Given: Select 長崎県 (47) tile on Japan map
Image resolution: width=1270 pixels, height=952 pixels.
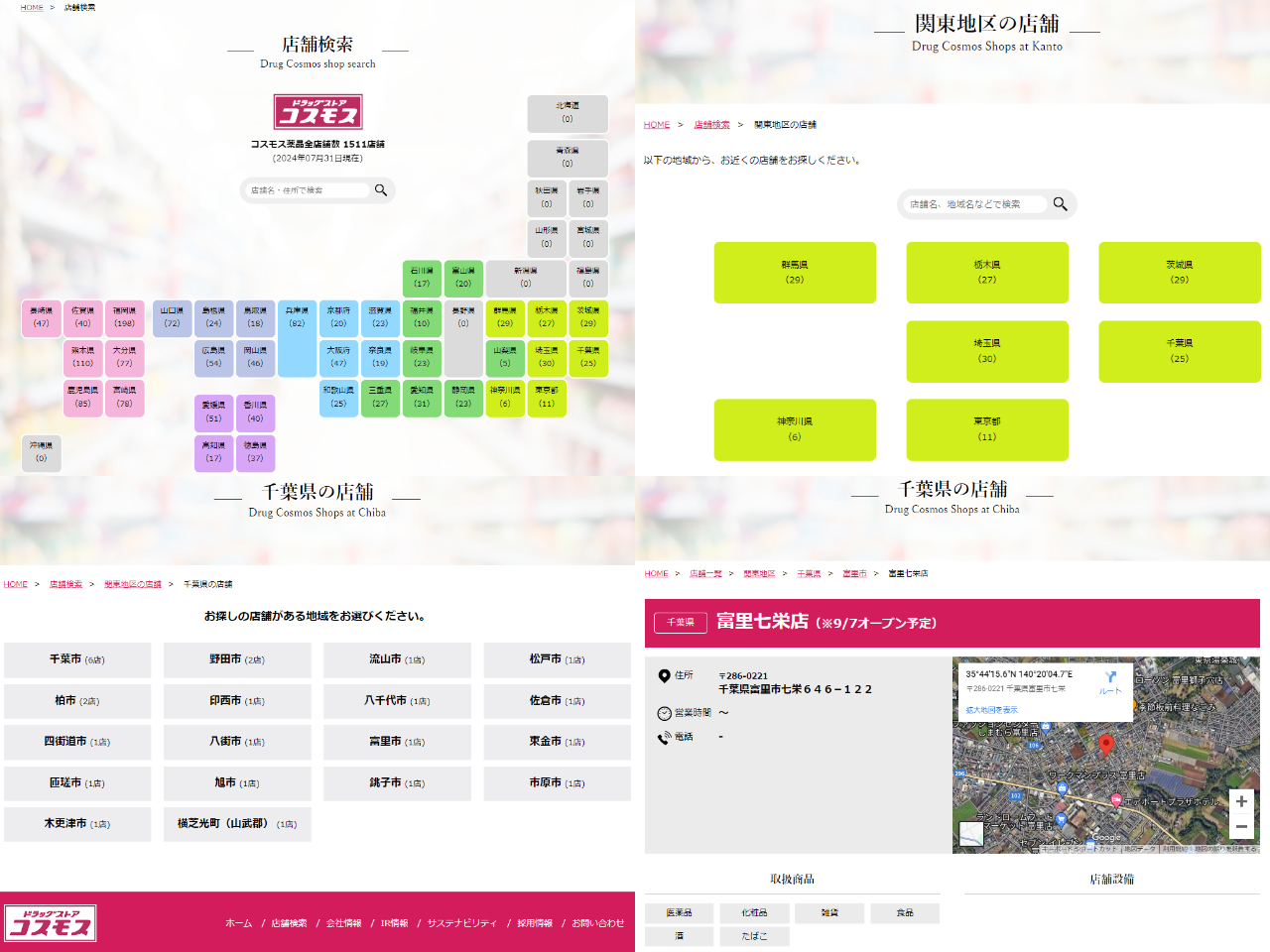Looking at the screenshot, I should point(41,318).
